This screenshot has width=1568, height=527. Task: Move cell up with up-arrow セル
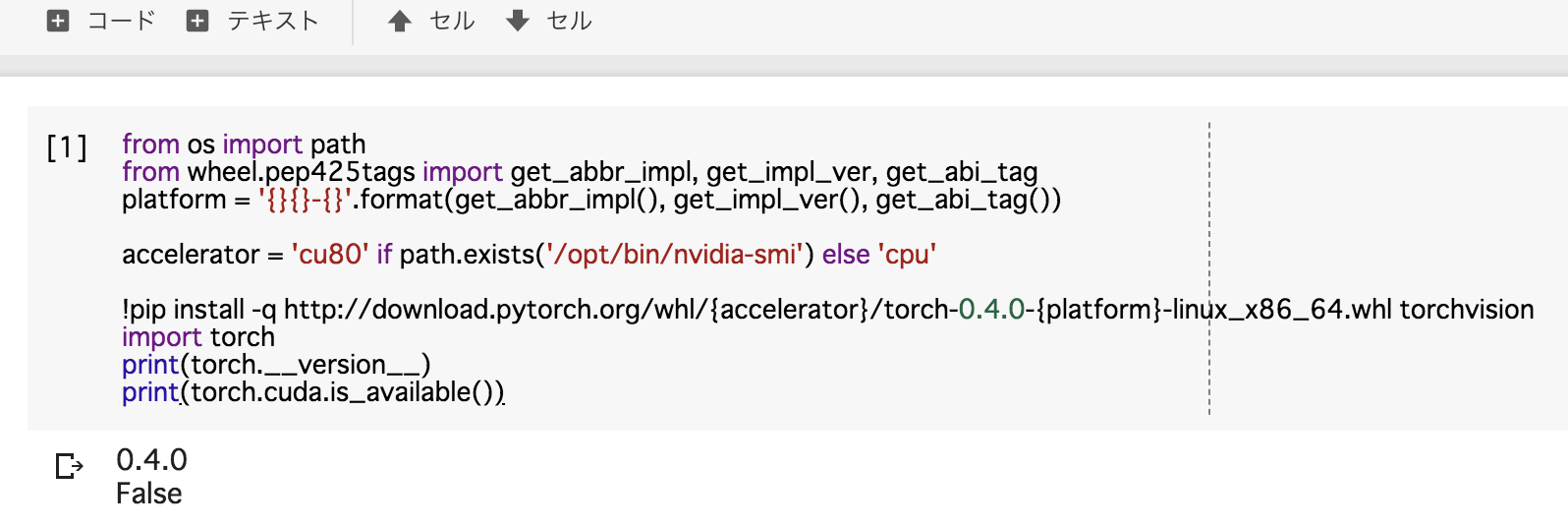431,21
